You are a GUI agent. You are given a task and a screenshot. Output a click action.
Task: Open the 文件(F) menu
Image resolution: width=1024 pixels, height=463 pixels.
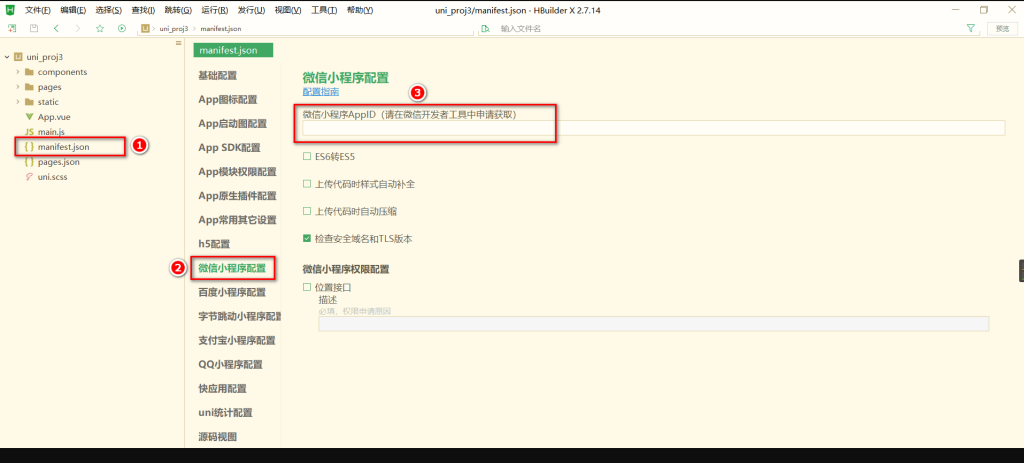point(38,10)
